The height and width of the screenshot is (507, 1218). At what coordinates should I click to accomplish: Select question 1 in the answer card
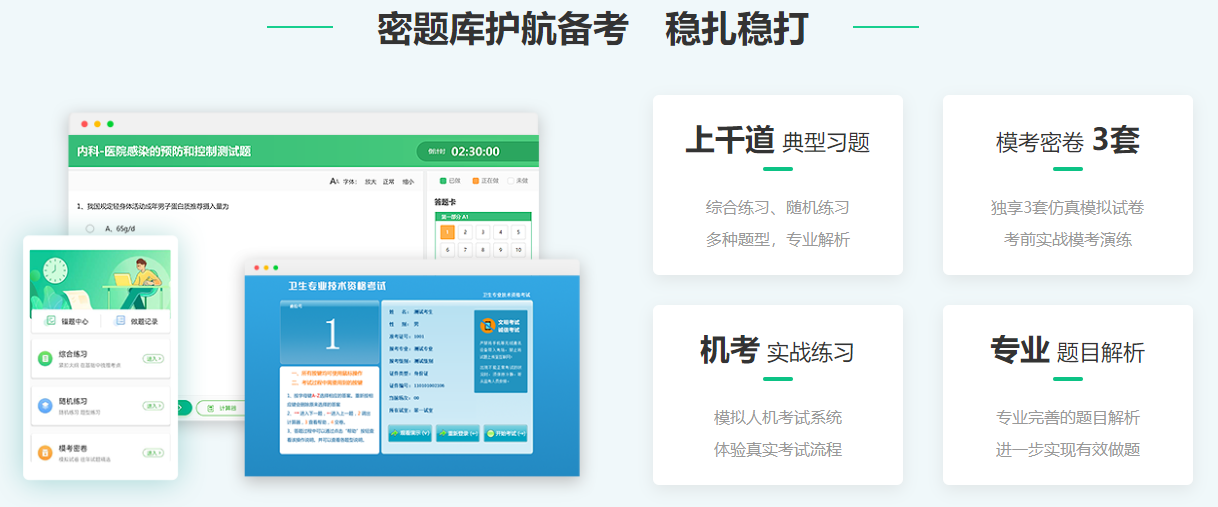447,232
